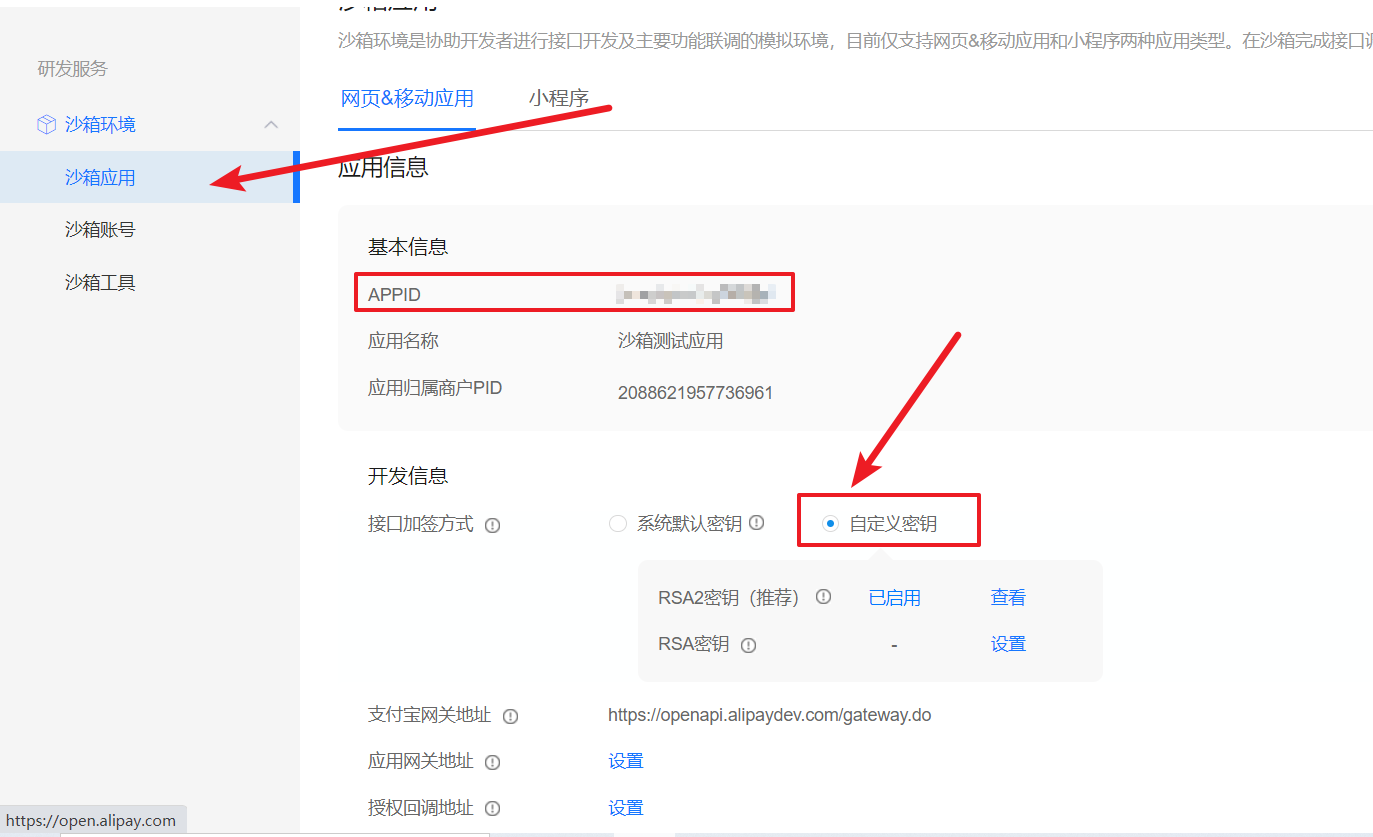Click the 应用名称 label
Viewport: 1373px width, 837px height.
point(403,341)
